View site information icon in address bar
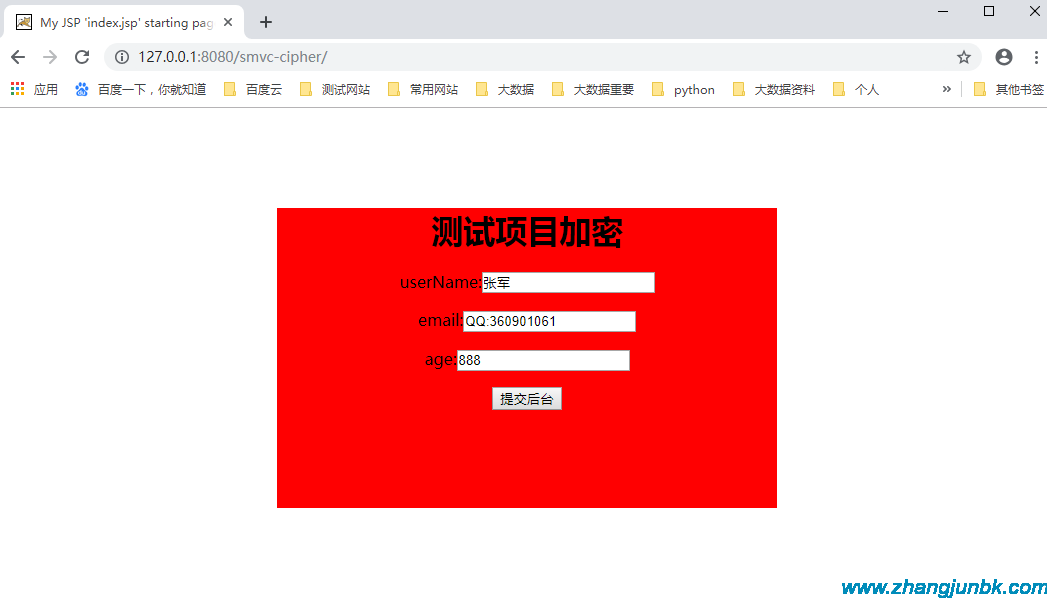The image size is (1047, 598). [x=122, y=57]
